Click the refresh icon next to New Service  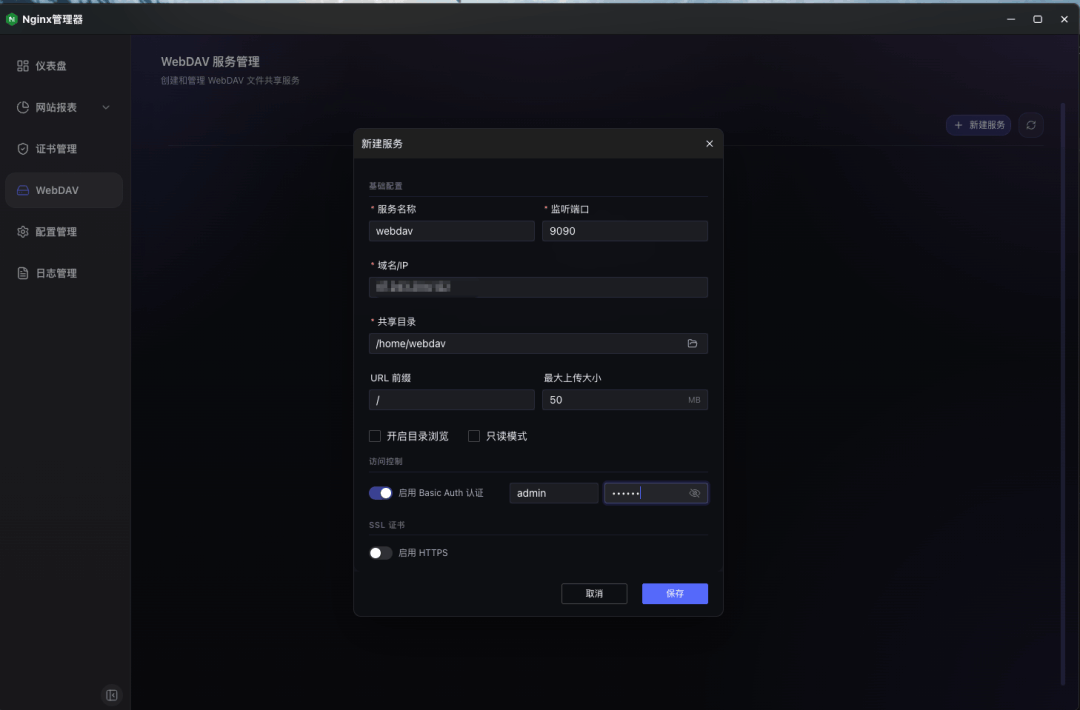pos(1031,125)
